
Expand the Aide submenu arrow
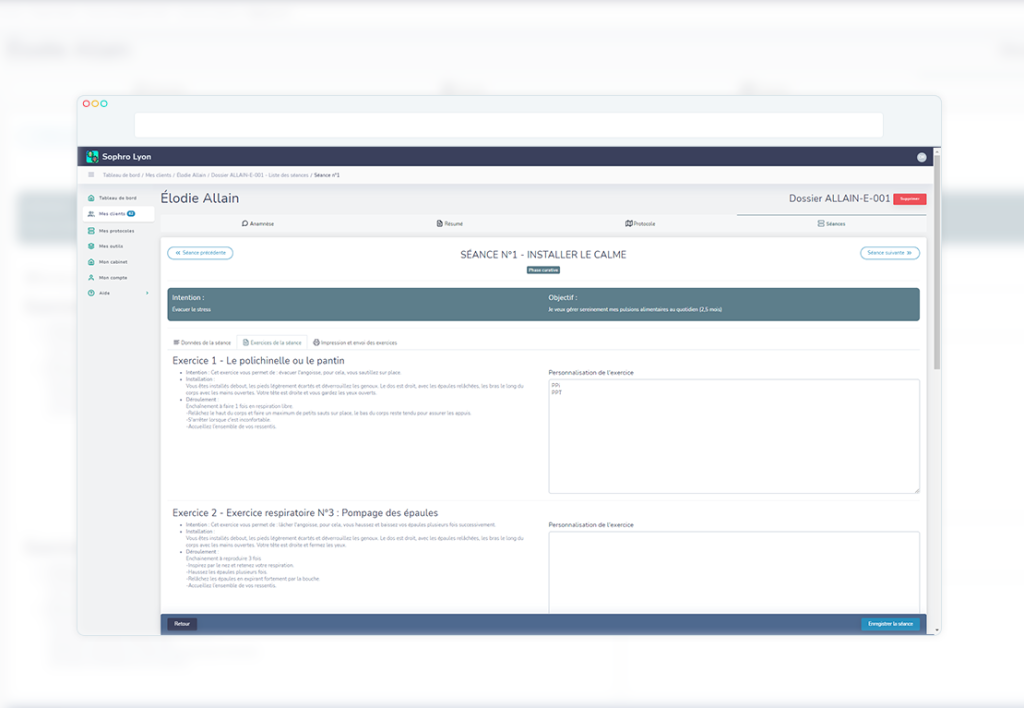(x=147, y=293)
